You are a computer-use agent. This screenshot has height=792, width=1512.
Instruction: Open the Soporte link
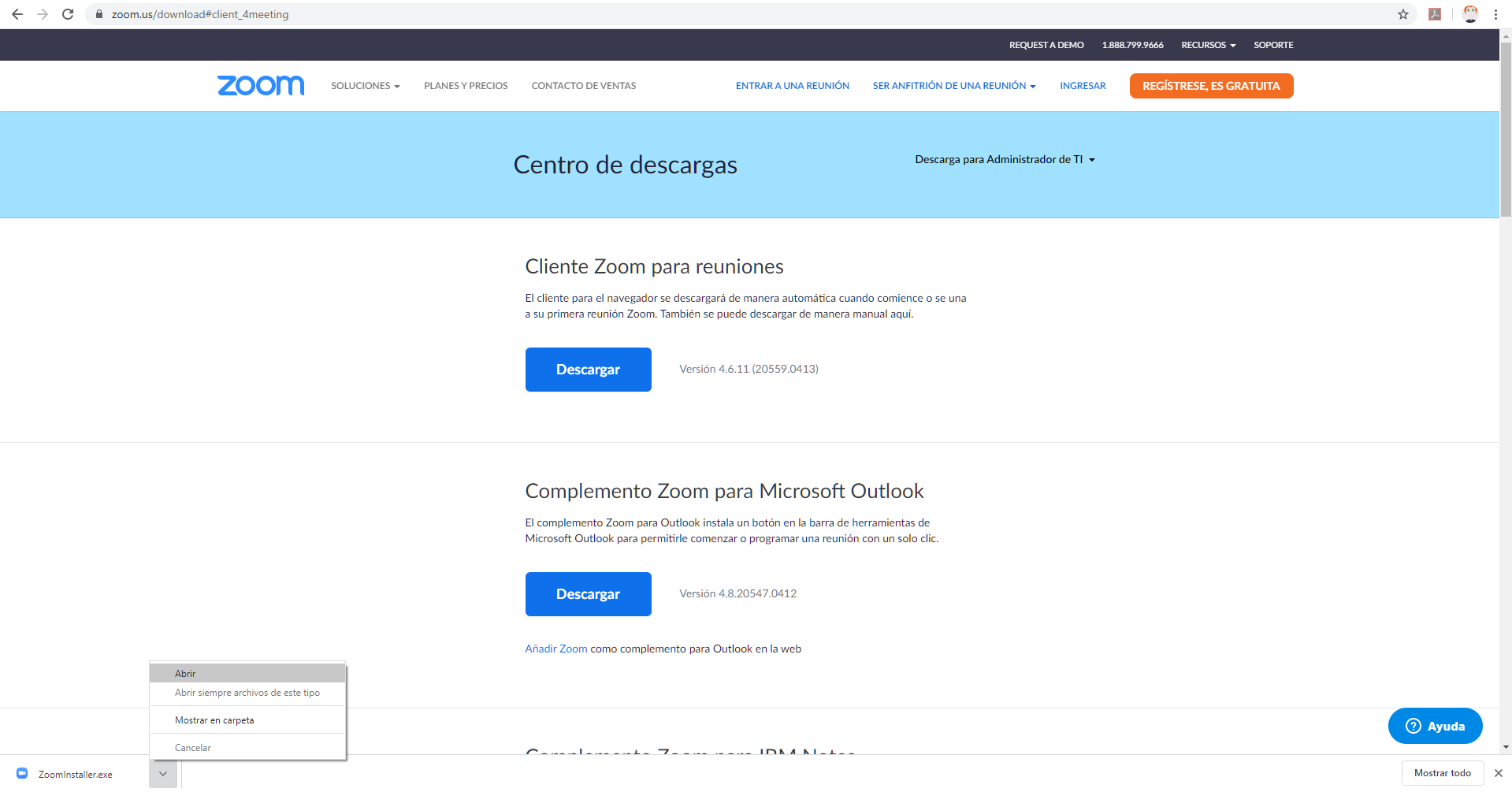1273,45
